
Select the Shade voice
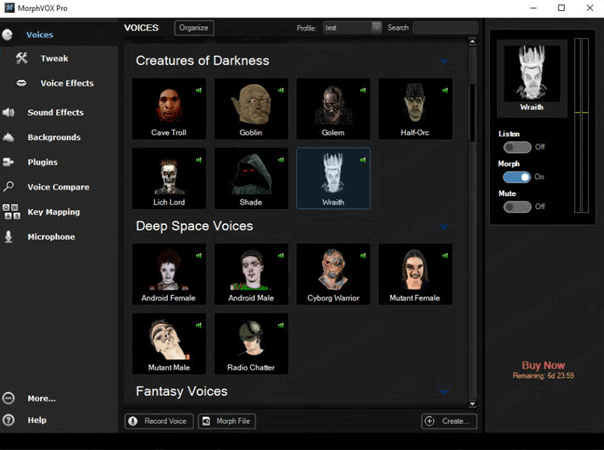(251, 178)
